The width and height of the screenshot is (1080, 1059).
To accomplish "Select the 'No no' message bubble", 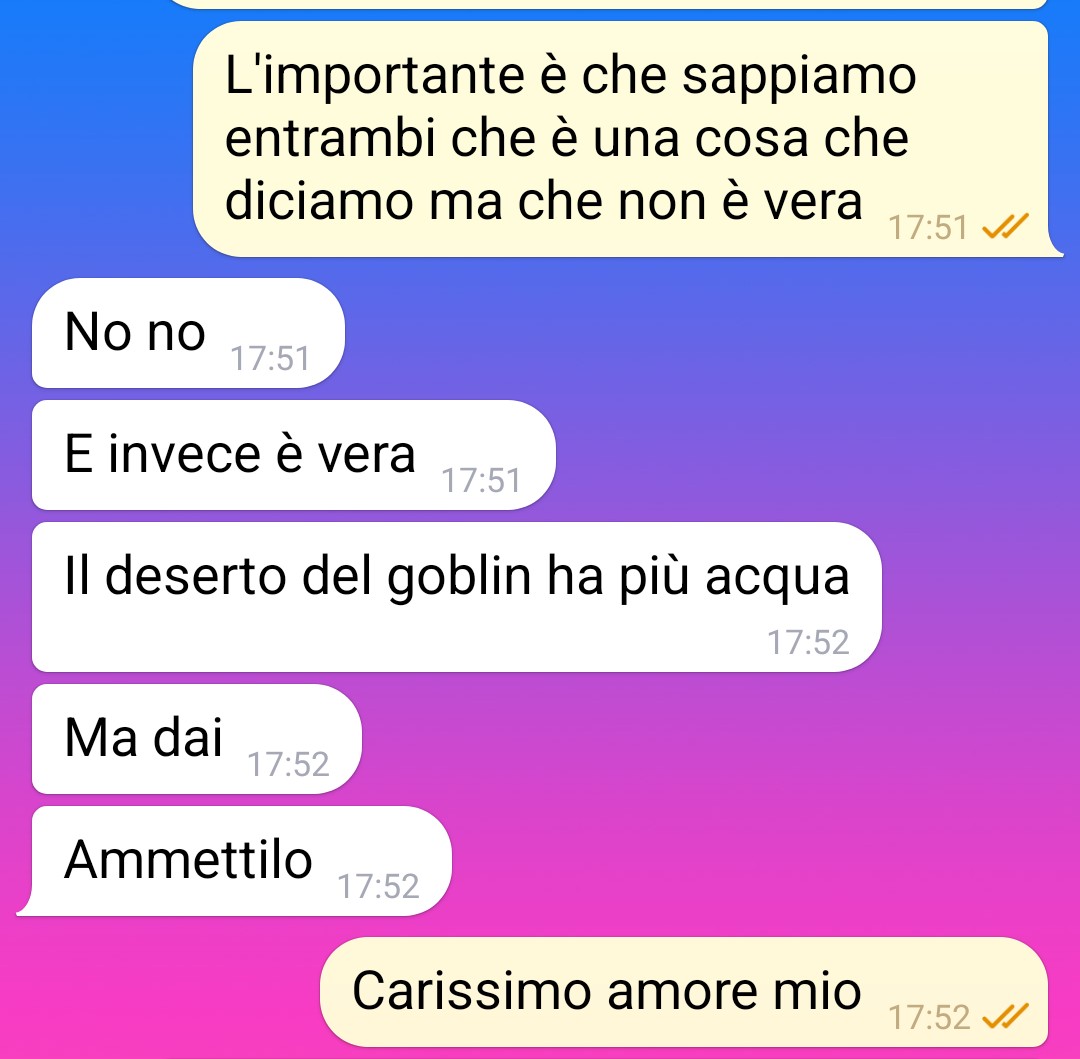I will (x=188, y=333).
